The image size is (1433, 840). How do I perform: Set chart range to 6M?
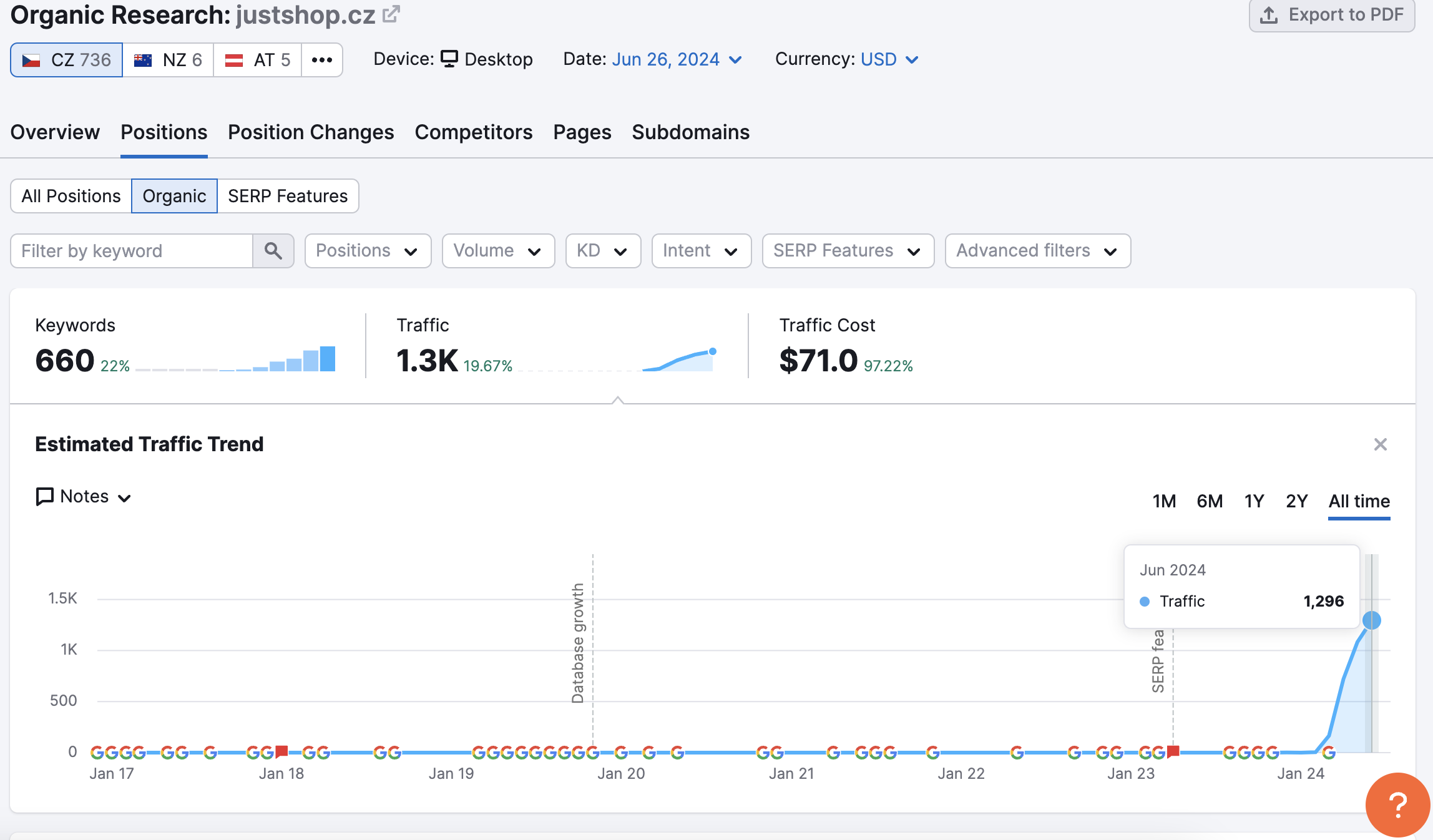[x=1210, y=501]
